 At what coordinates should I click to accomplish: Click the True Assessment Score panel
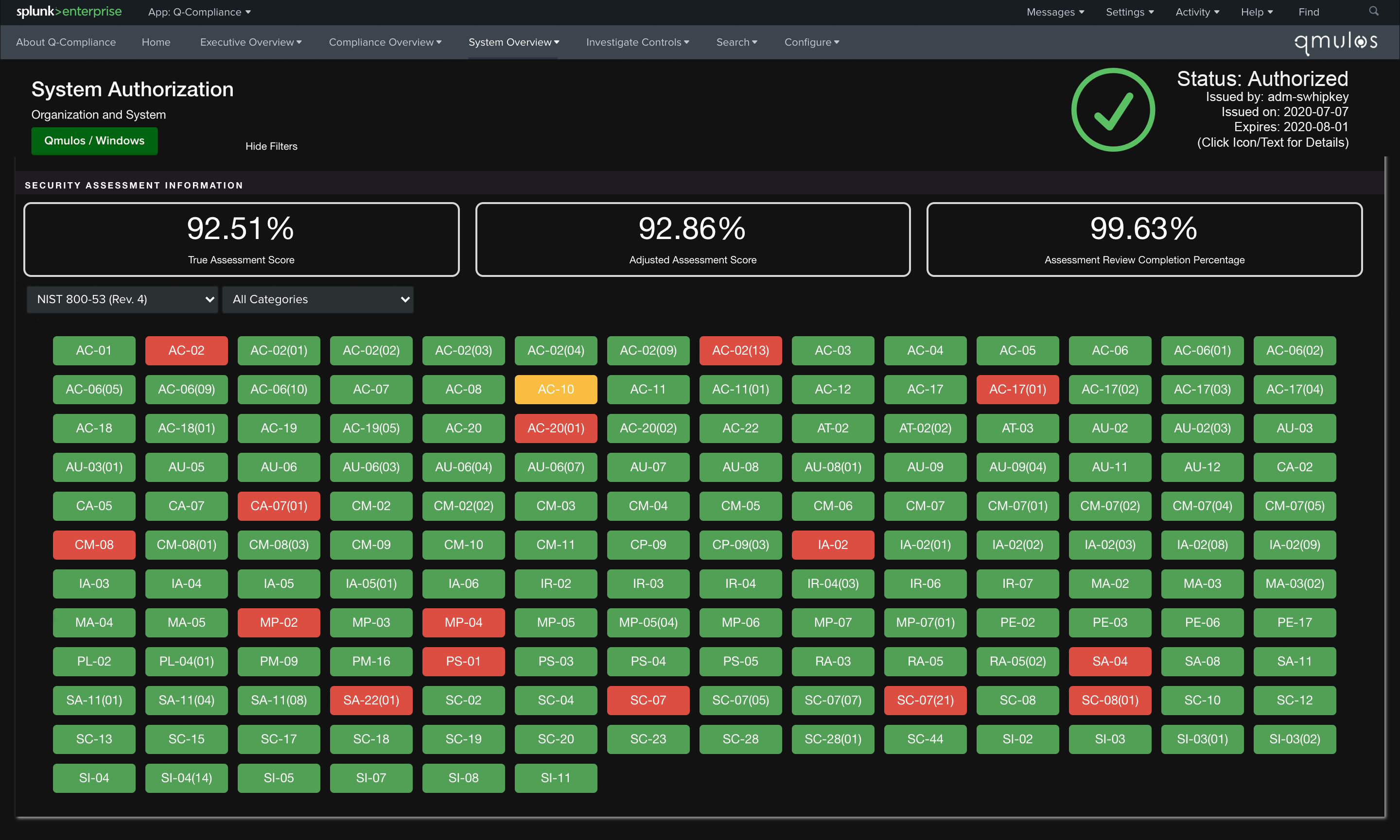(241, 240)
